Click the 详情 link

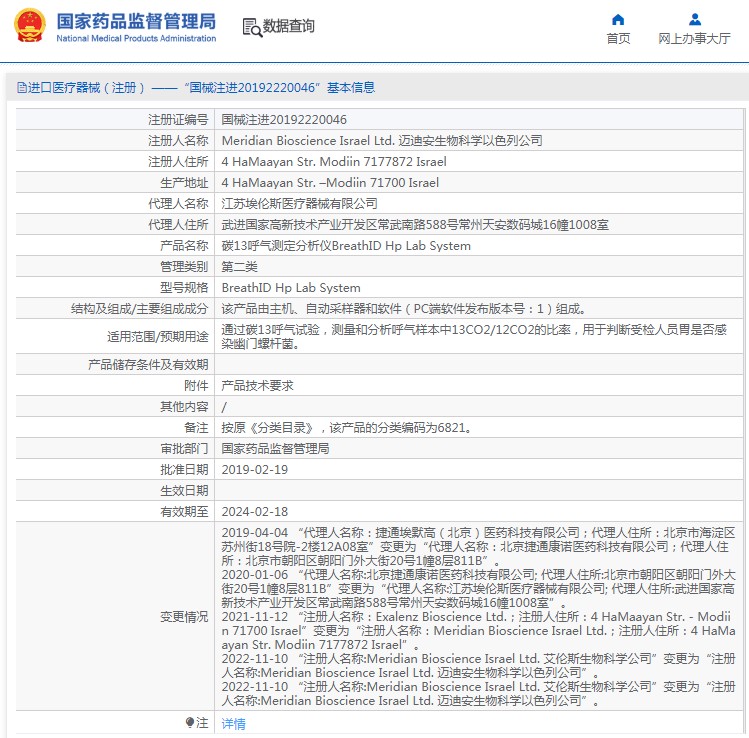233,724
